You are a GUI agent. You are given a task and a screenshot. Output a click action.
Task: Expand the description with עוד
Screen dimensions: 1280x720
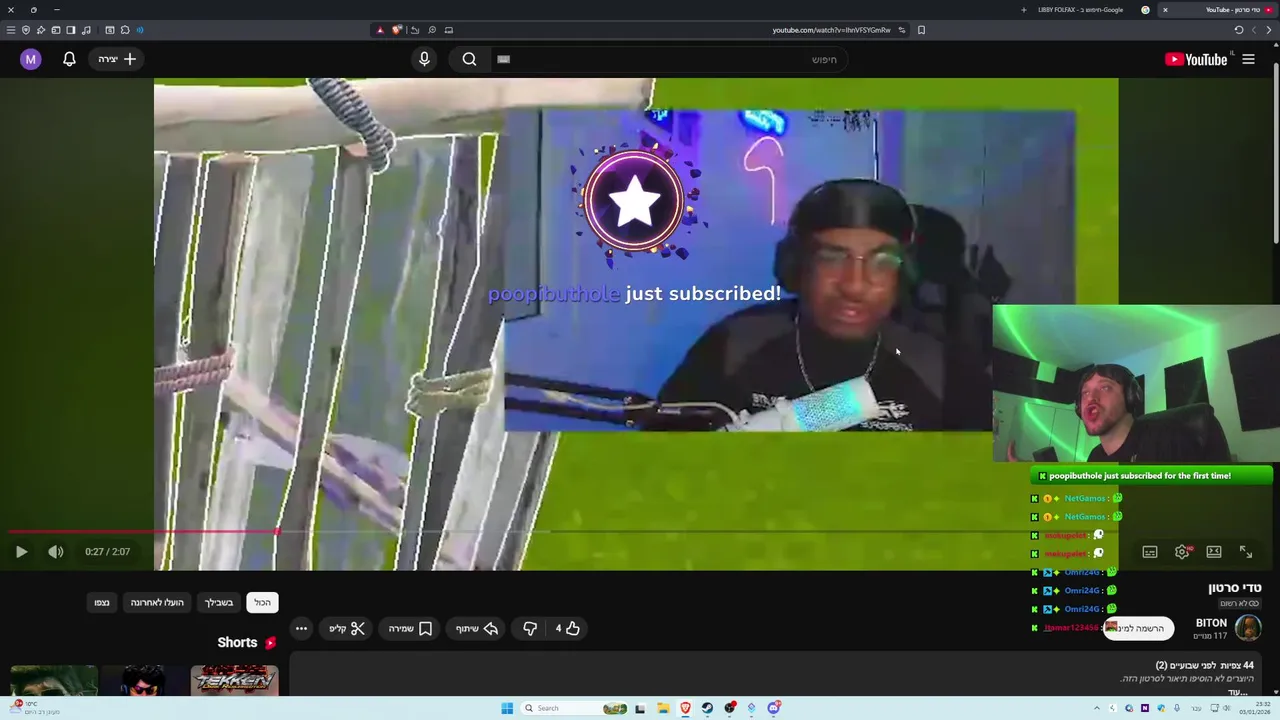[1238, 691]
